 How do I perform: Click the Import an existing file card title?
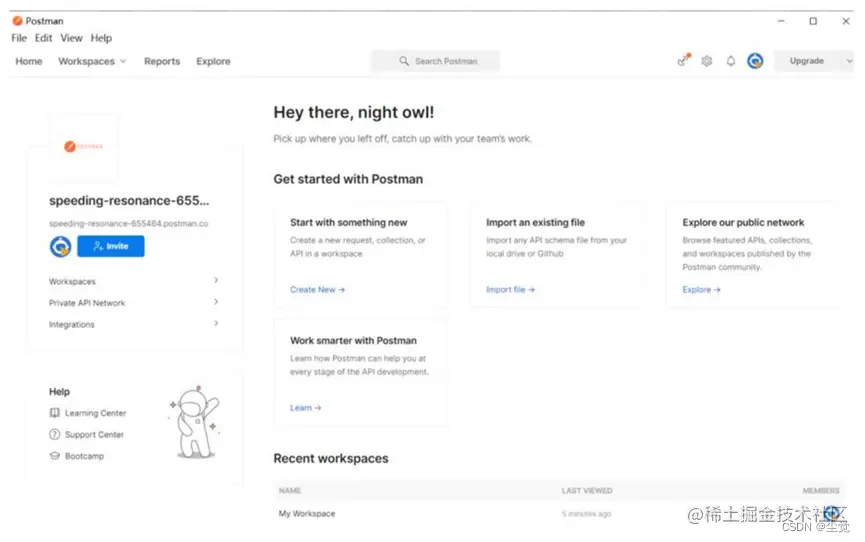tap(535, 222)
